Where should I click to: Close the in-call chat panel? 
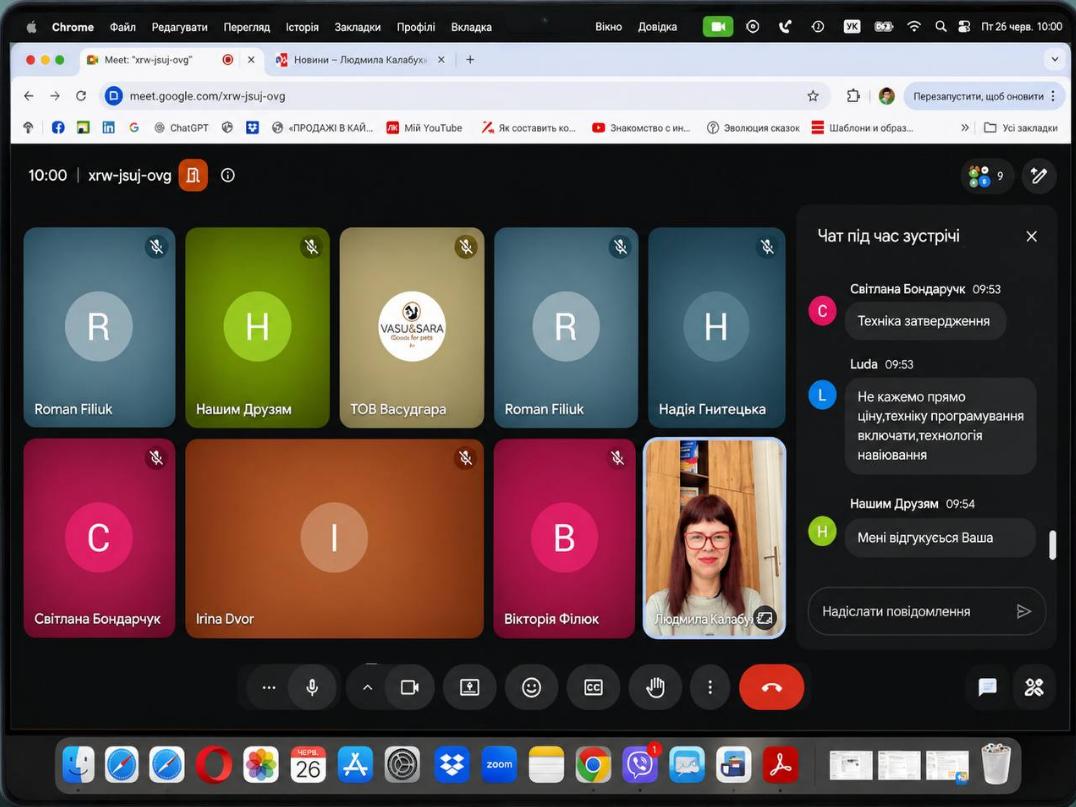coord(1031,236)
